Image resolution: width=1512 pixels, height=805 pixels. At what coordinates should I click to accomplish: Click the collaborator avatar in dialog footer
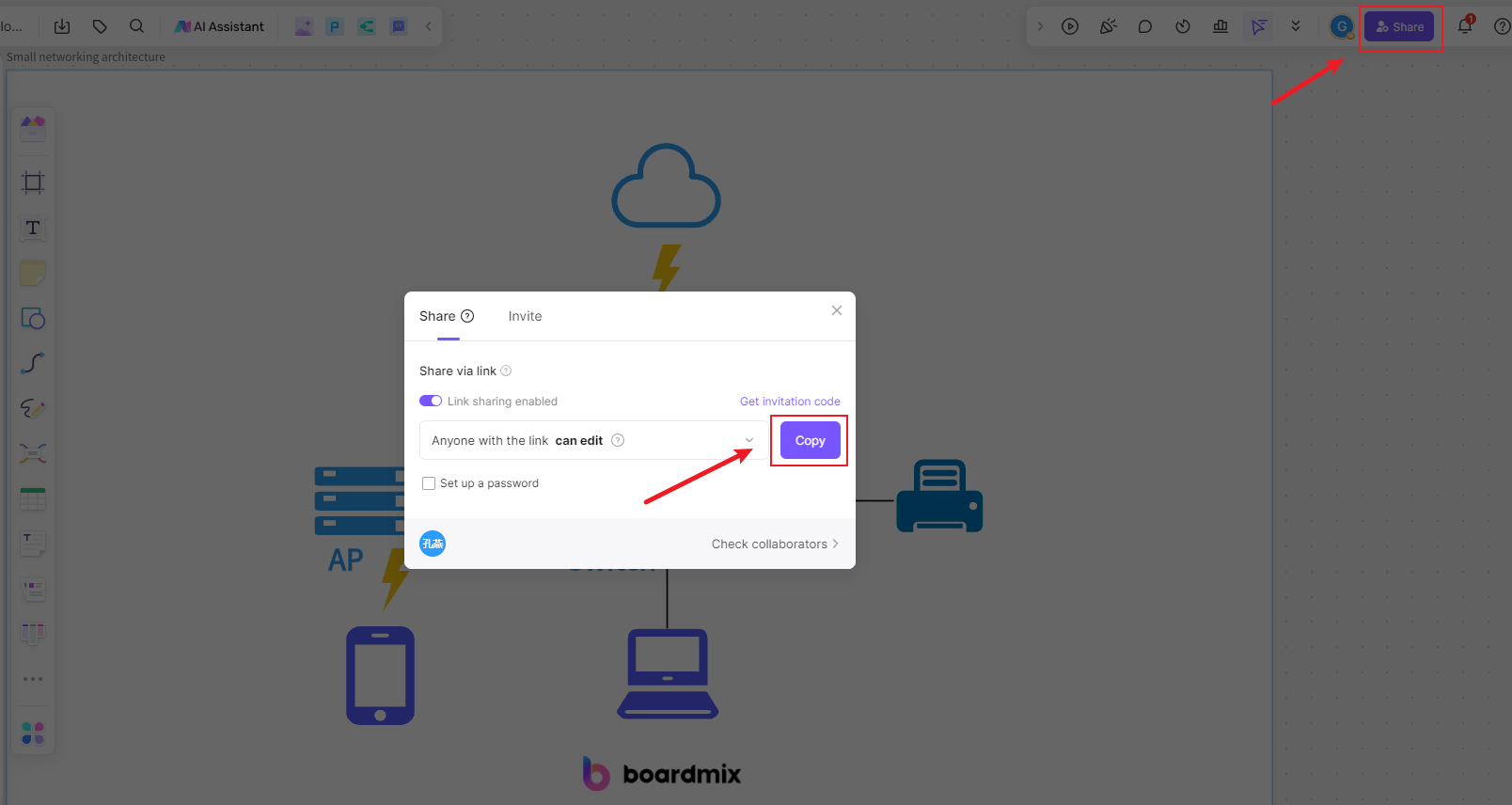433,544
